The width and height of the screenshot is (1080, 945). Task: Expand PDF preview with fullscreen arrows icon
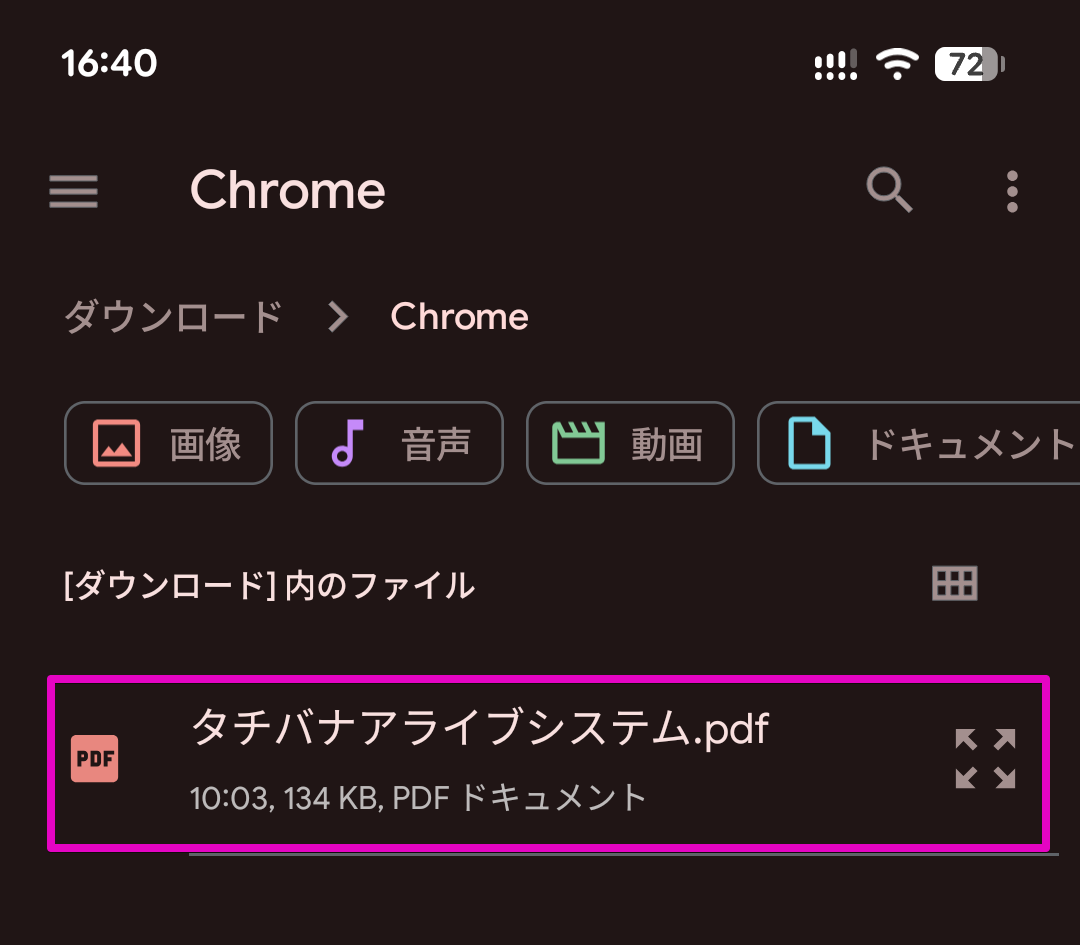pos(985,758)
